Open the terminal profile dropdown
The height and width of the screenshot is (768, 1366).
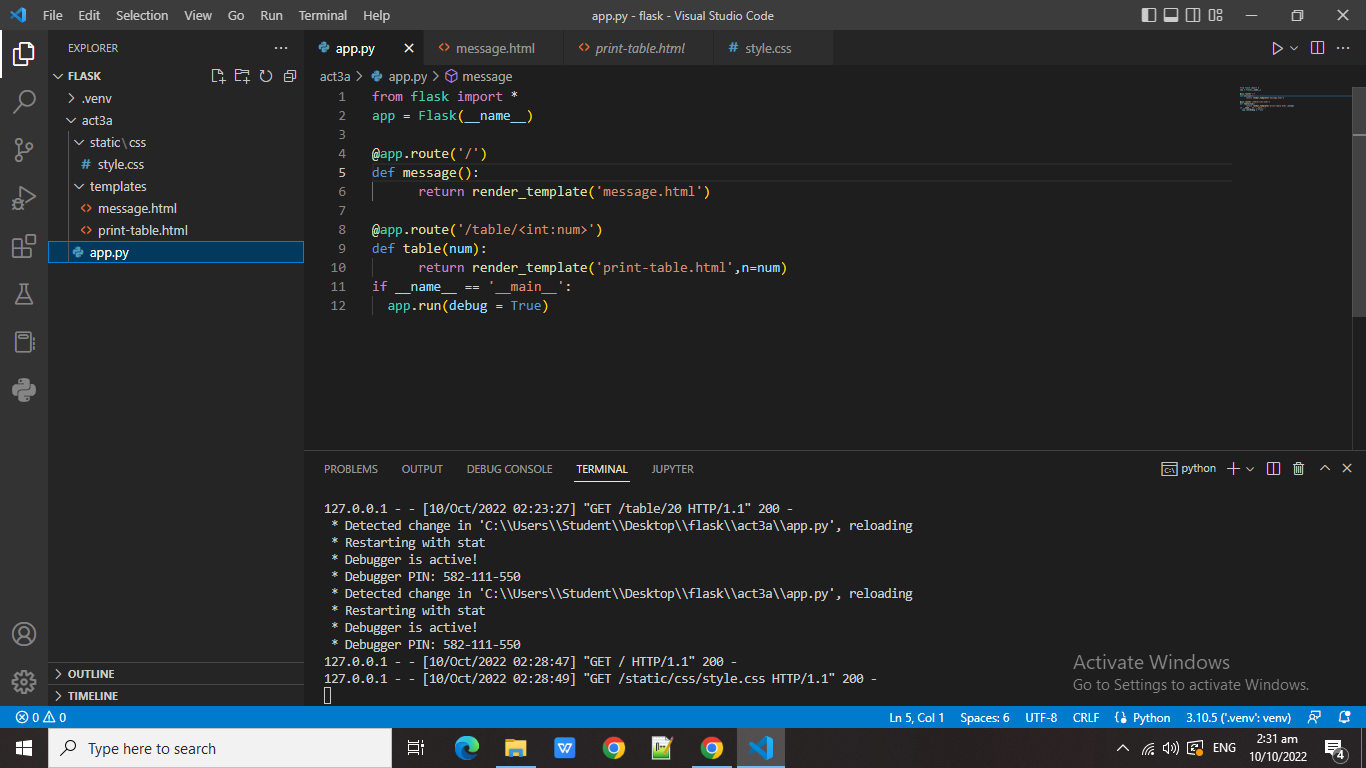1250,468
